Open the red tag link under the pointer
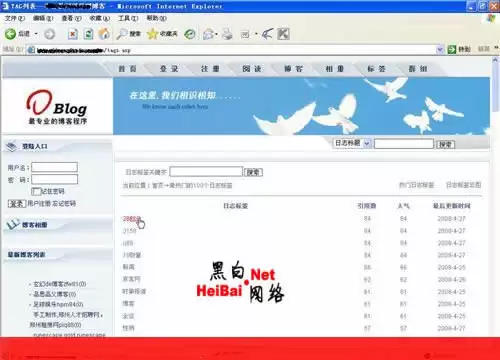 [132, 219]
